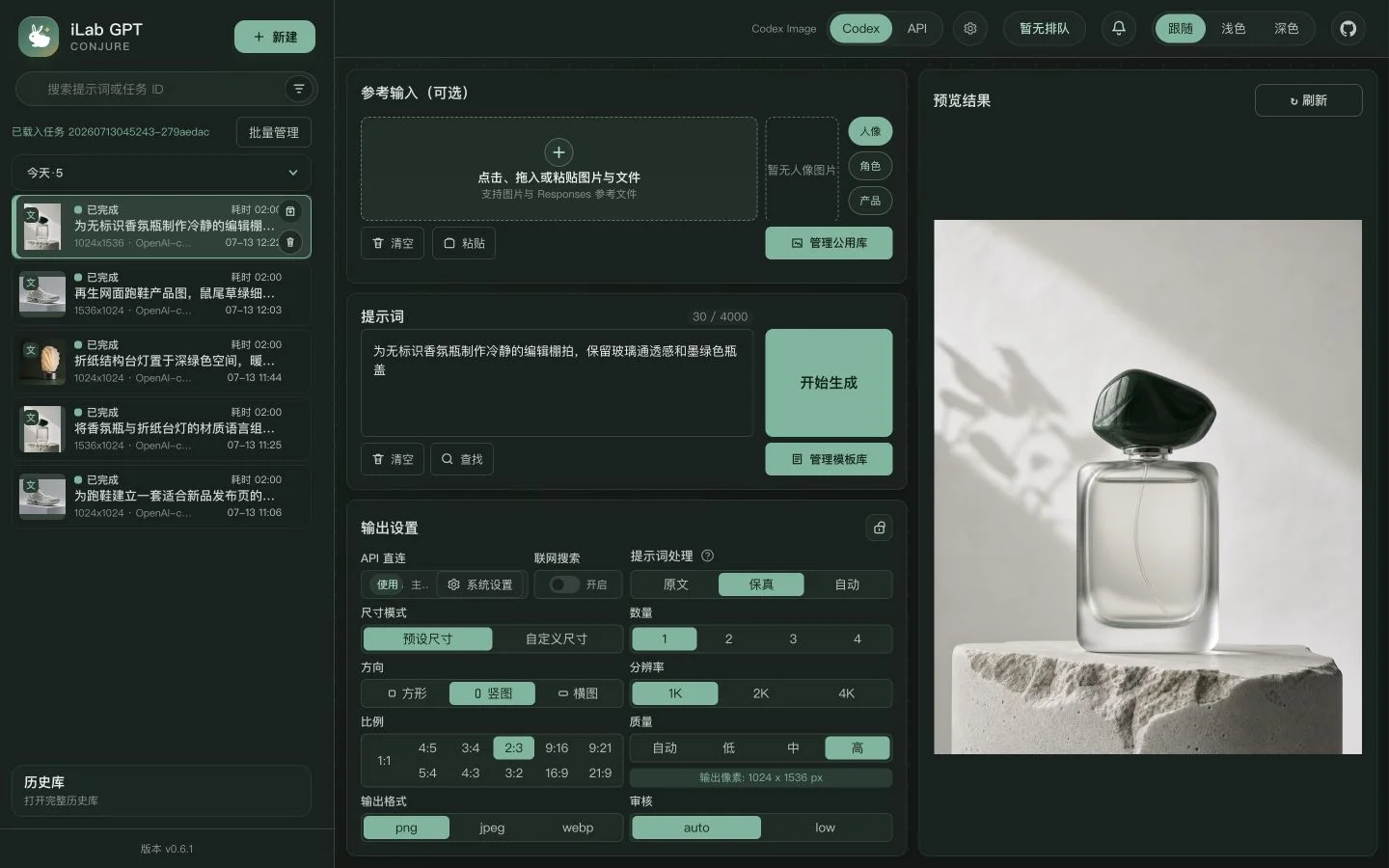Screen dimensions: 1389x868
Task: Select 跟随 theme option
Action: tap(1181, 29)
